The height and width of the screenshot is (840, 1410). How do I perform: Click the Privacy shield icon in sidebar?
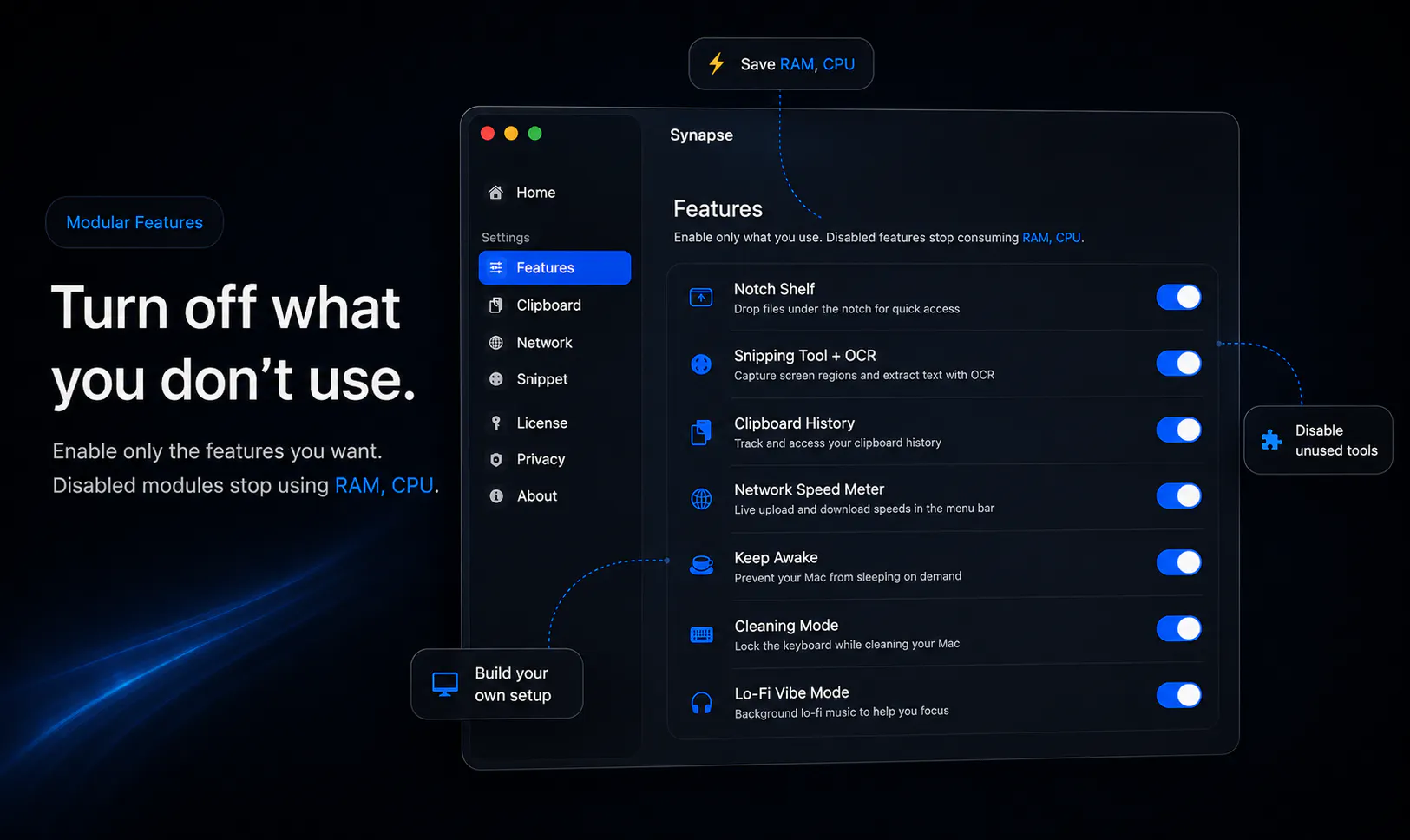495,459
